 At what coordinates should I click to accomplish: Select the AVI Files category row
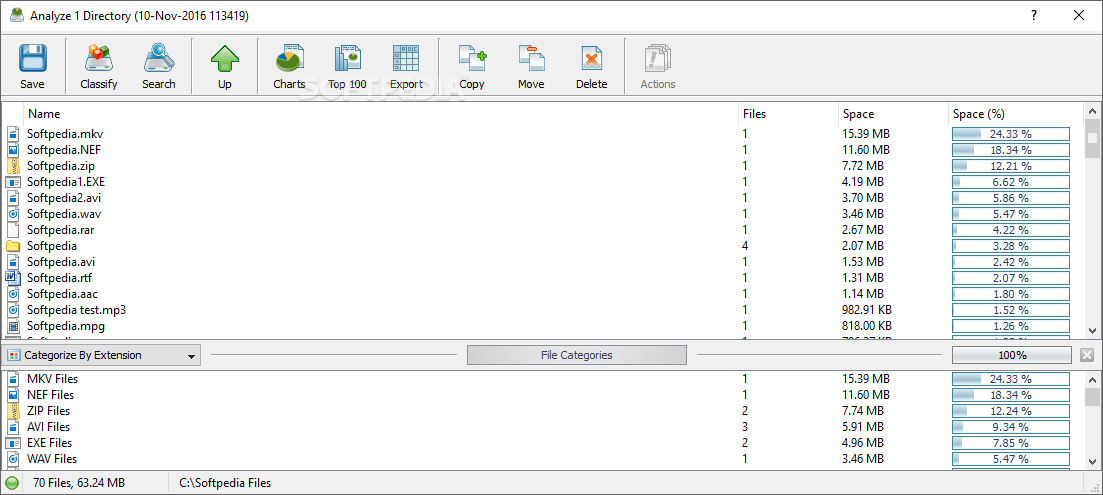pyautogui.click(x=542, y=427)
